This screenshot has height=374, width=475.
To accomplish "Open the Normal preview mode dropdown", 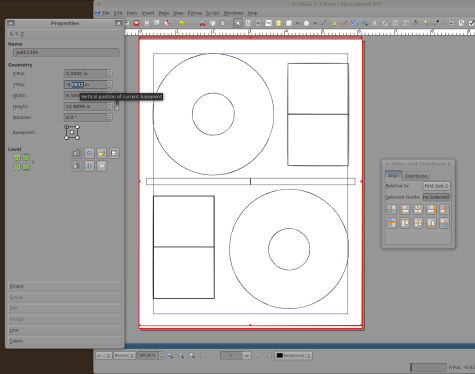I will [x=124, y=355].
